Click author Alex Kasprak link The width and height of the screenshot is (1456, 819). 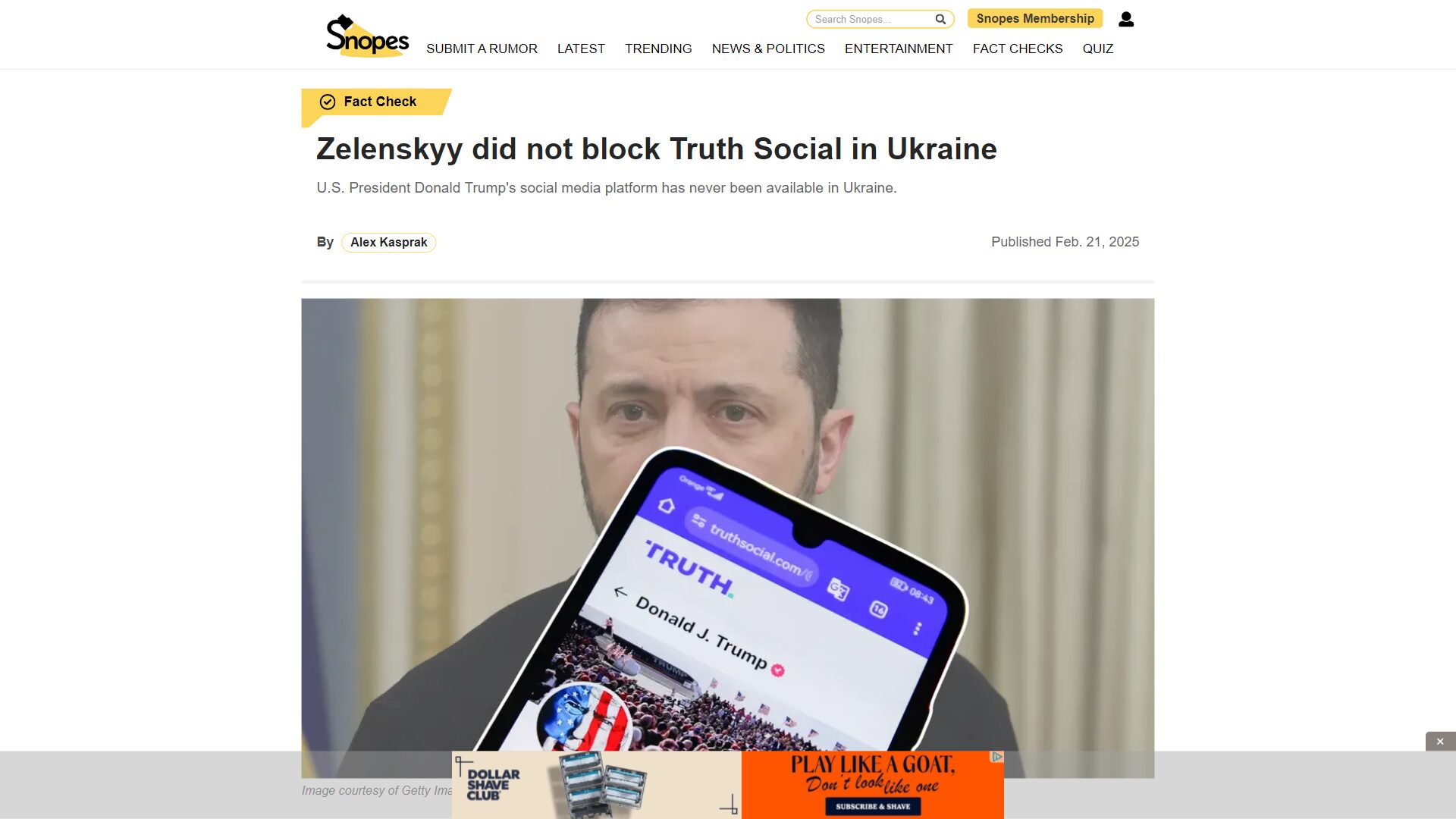(x=389, y=242)
